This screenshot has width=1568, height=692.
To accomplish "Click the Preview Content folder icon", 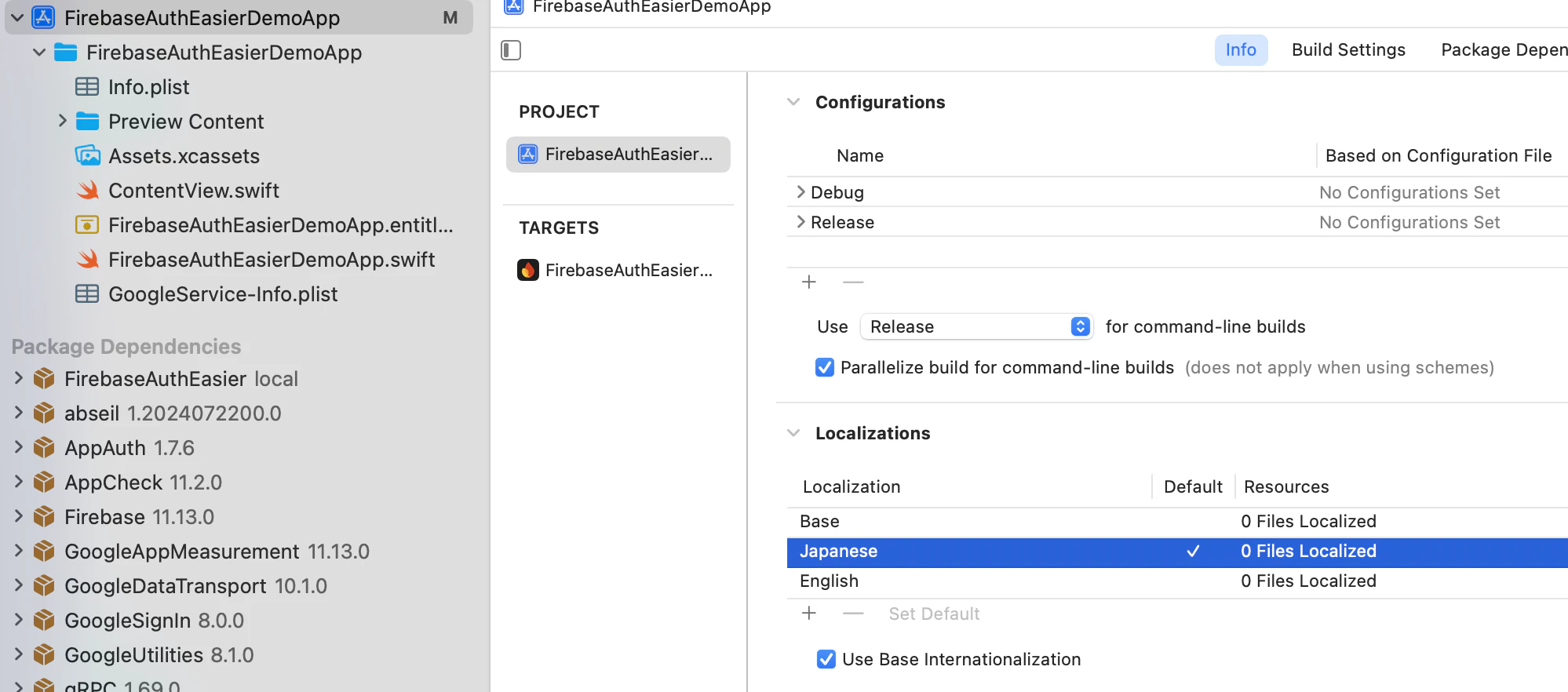I will [x=87, y=122].
